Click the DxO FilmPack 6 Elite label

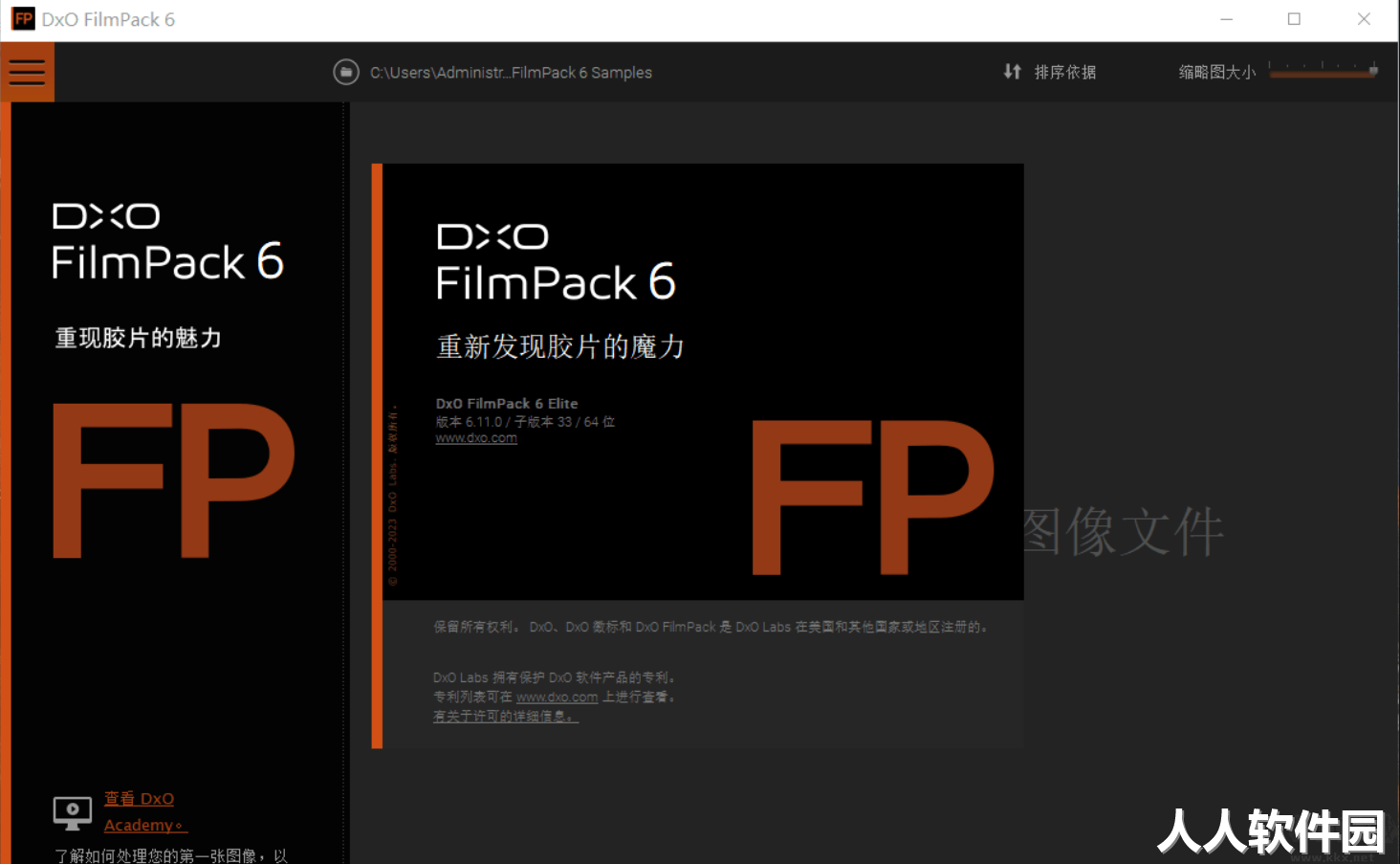(x=507, y=404)
